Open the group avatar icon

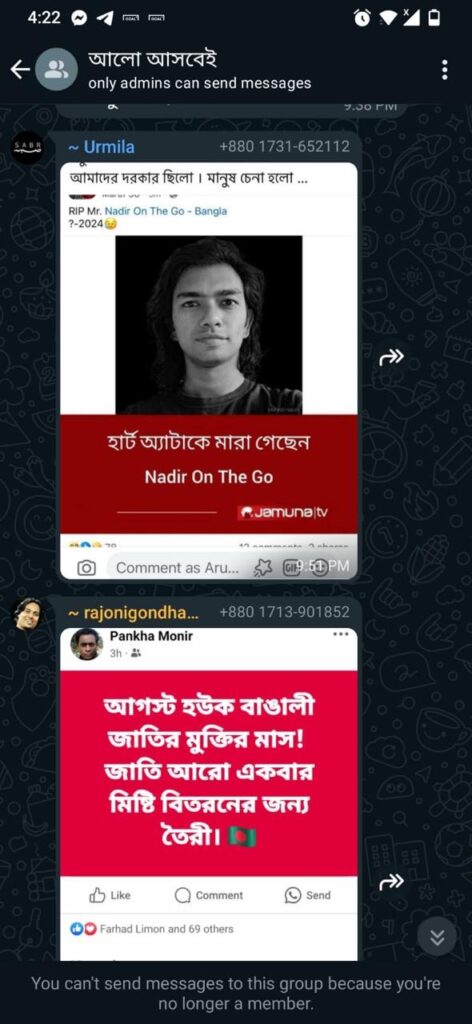[x=56, y=69]
